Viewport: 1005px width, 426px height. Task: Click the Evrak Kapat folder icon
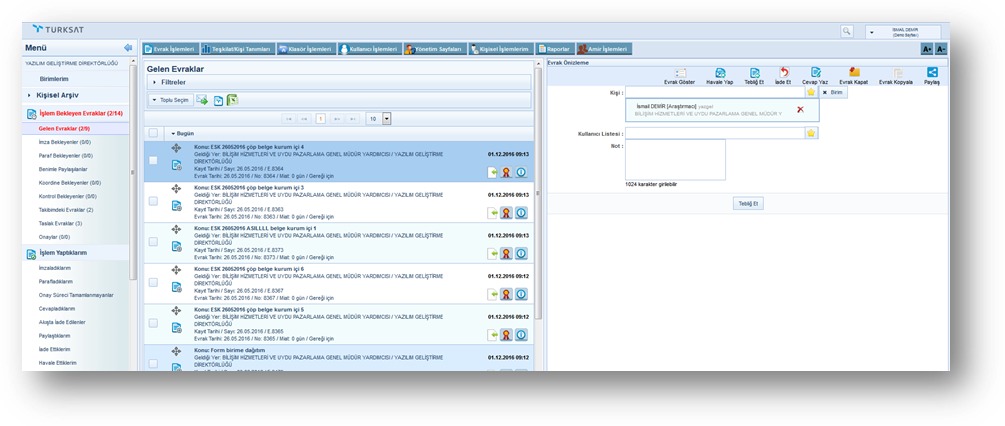pyautogui.click(x=853, y=73)
